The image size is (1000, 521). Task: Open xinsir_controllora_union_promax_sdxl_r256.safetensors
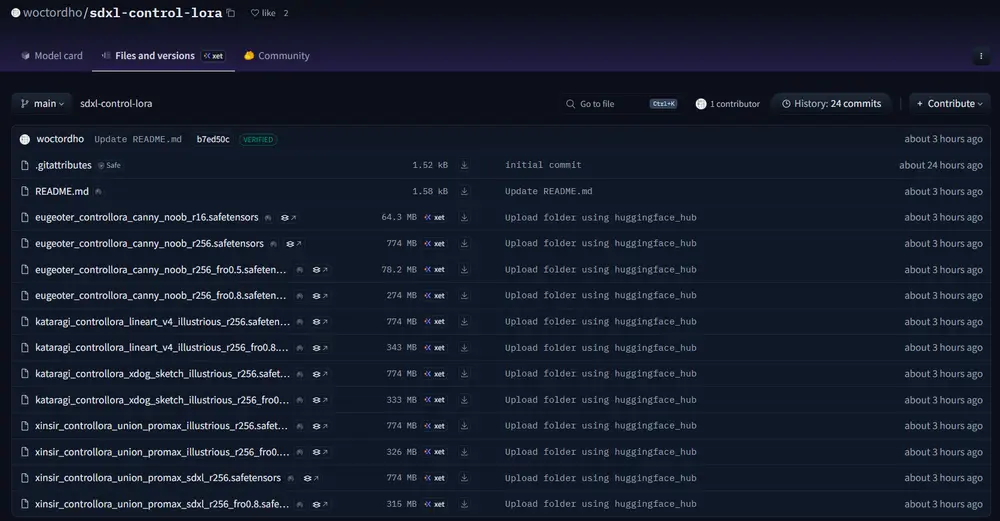(158, 478)
